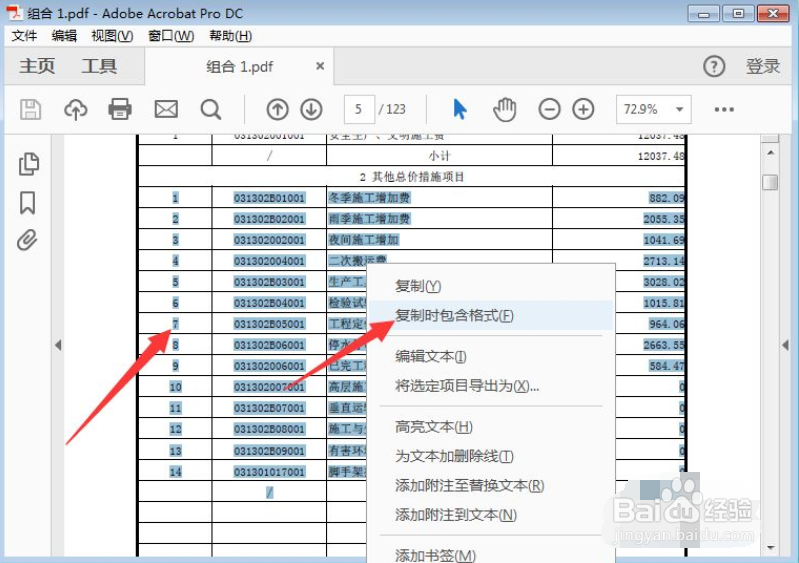This screenshot has width=799, height=563.
Task: Open page thumbnails panel icon
Action: coord(29,164)
